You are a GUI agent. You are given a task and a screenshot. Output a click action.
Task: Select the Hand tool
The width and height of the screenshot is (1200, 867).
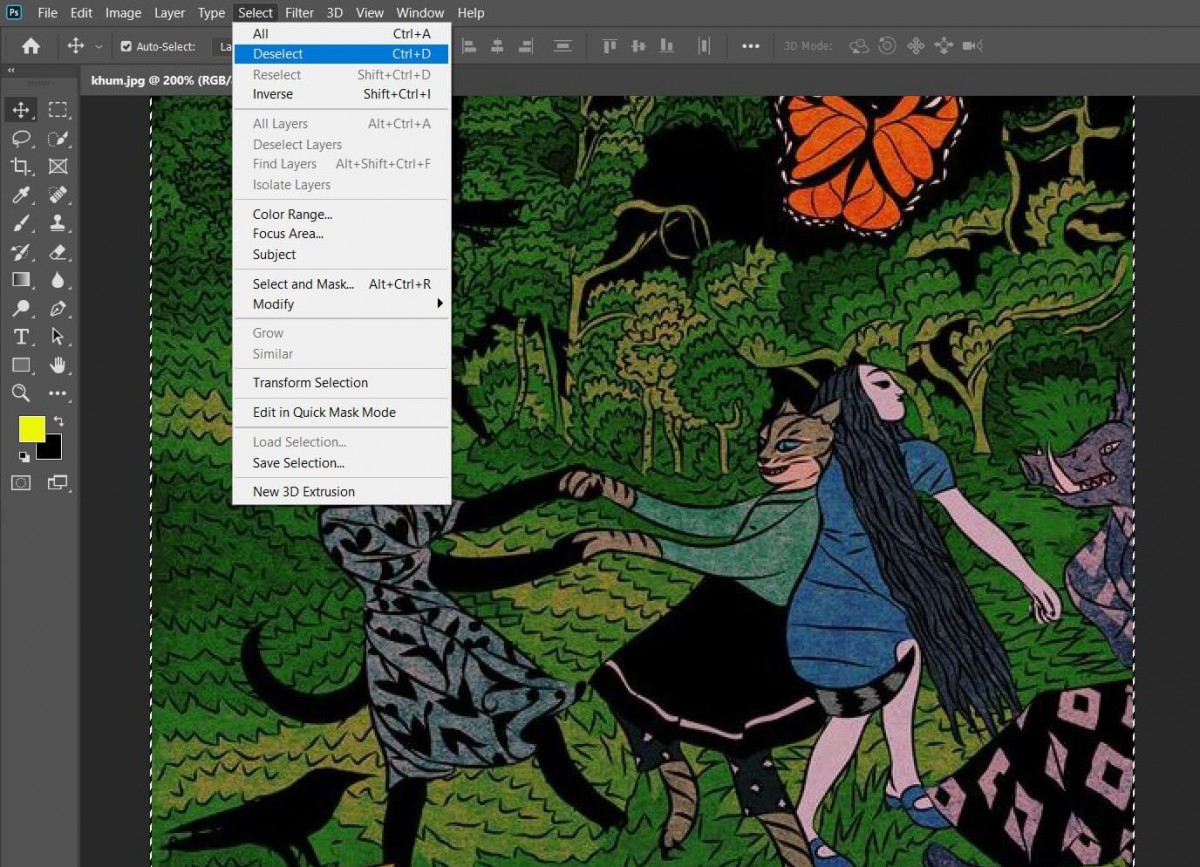tap(58, 364)
